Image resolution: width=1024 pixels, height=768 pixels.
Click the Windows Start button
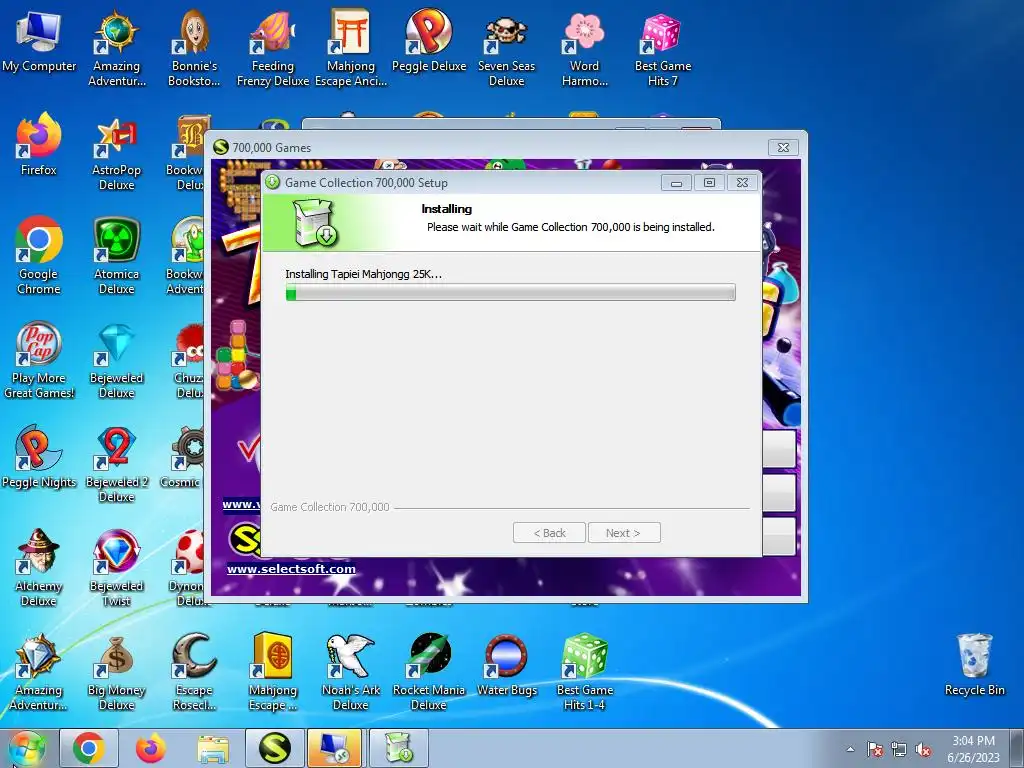[26, 748]
